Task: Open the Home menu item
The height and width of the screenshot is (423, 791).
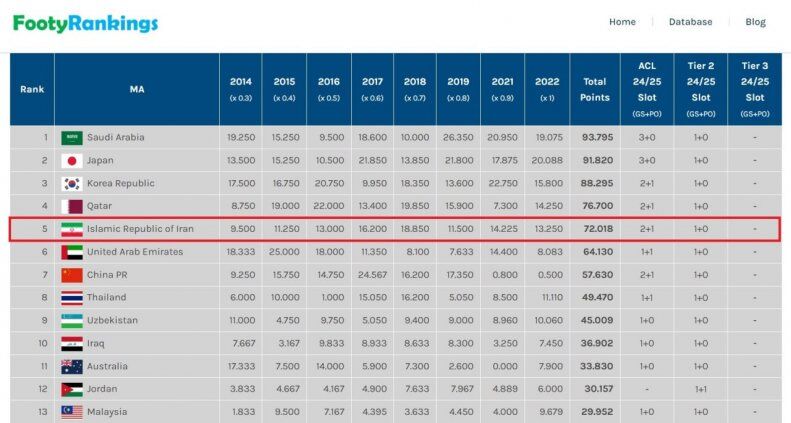Action: 622,22
